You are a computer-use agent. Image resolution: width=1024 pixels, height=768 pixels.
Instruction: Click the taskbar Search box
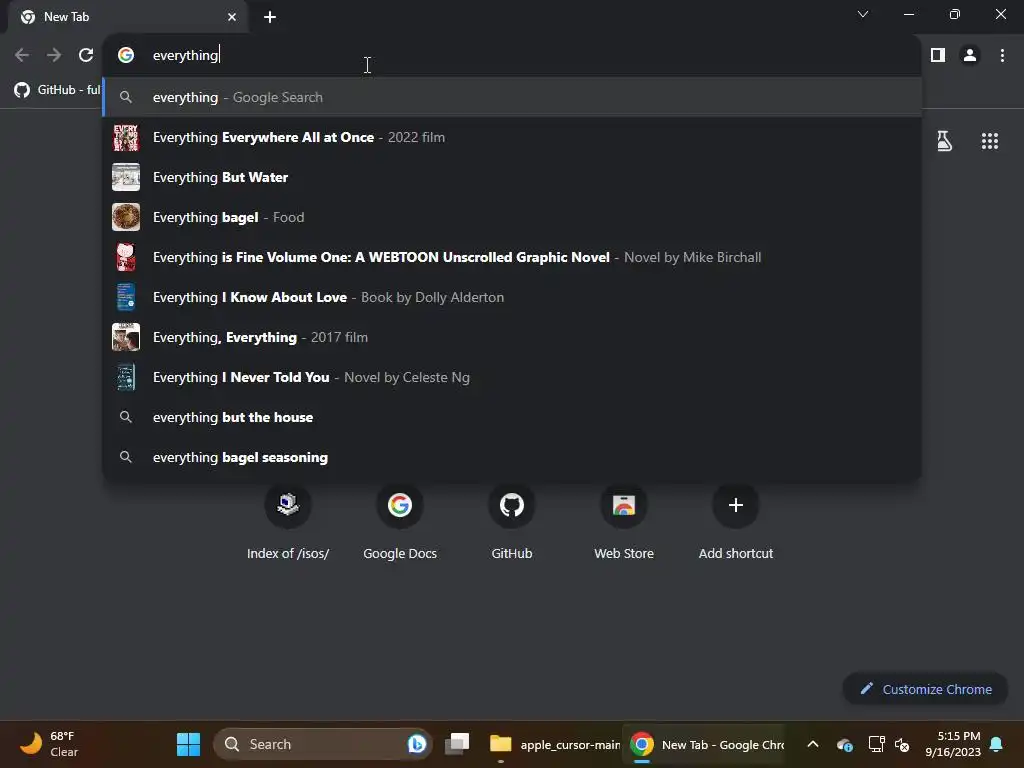323,744
